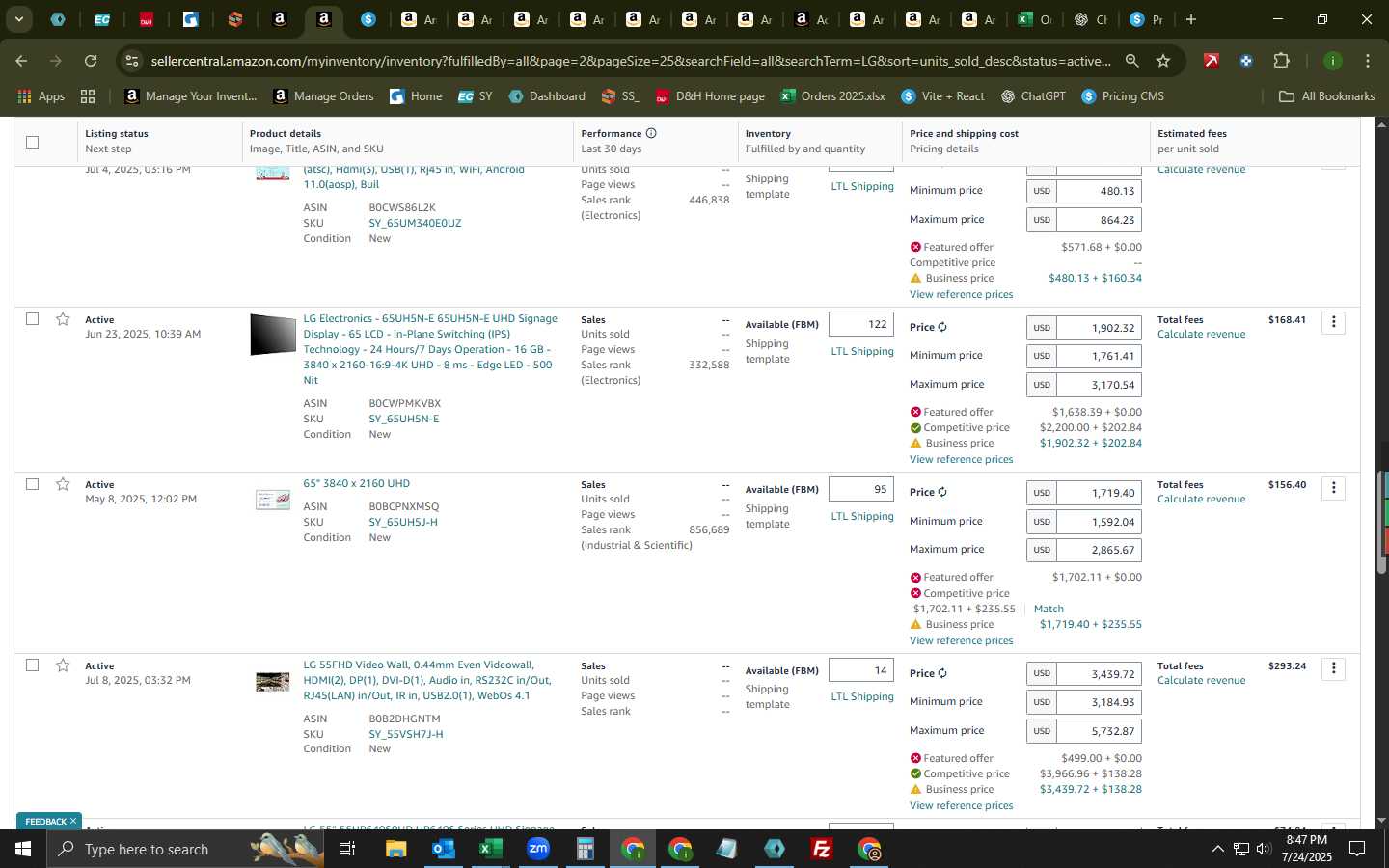Open Calculator from the taskbar
Screen dimensions: 1389x868
(586, 849)
